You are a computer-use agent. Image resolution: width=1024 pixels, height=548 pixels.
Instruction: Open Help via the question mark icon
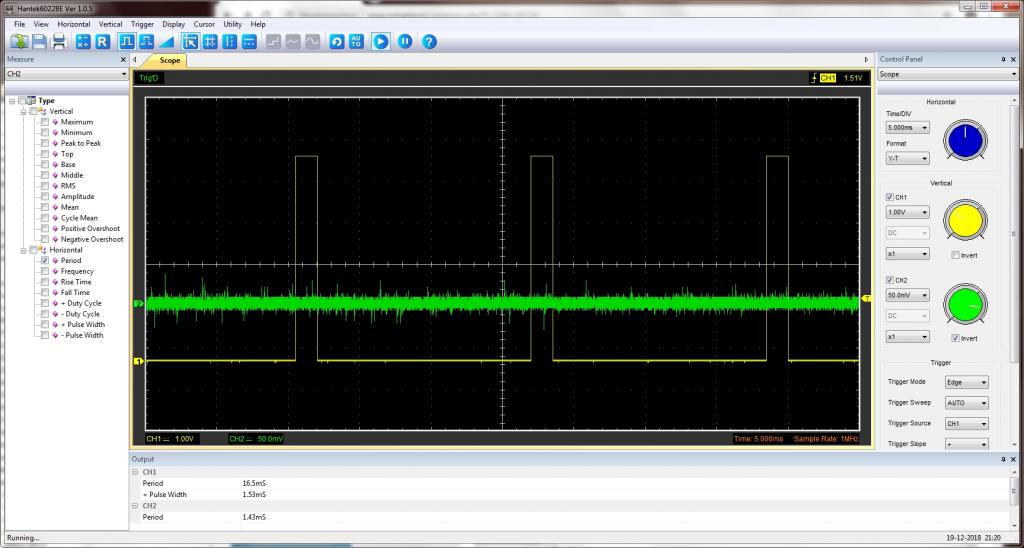429,41
